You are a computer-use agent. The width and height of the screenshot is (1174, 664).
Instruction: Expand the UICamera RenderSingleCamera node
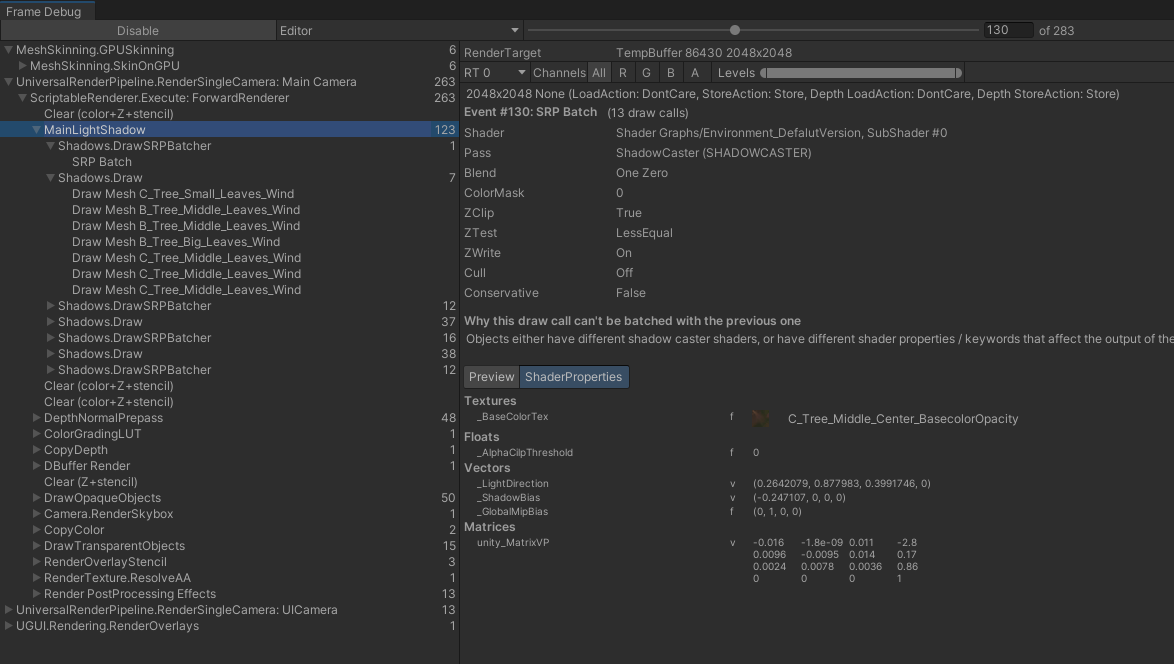9,610
